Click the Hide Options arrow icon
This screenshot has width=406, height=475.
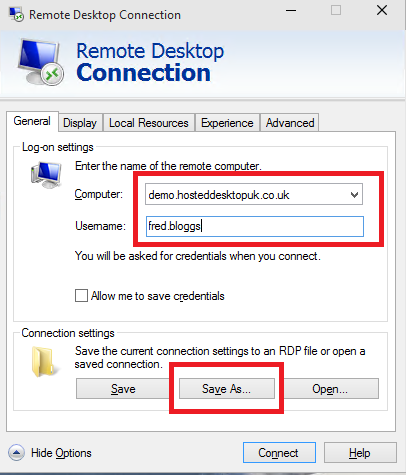16,453
